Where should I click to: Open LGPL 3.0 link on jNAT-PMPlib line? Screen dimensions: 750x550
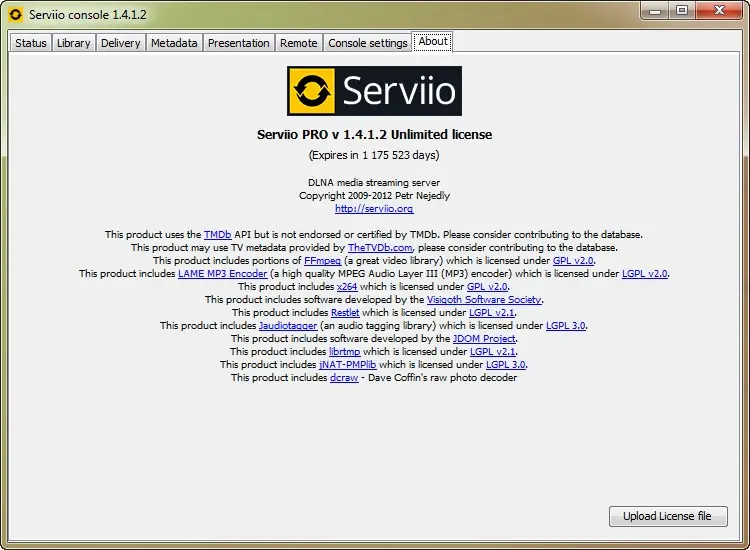pos(506,364)
